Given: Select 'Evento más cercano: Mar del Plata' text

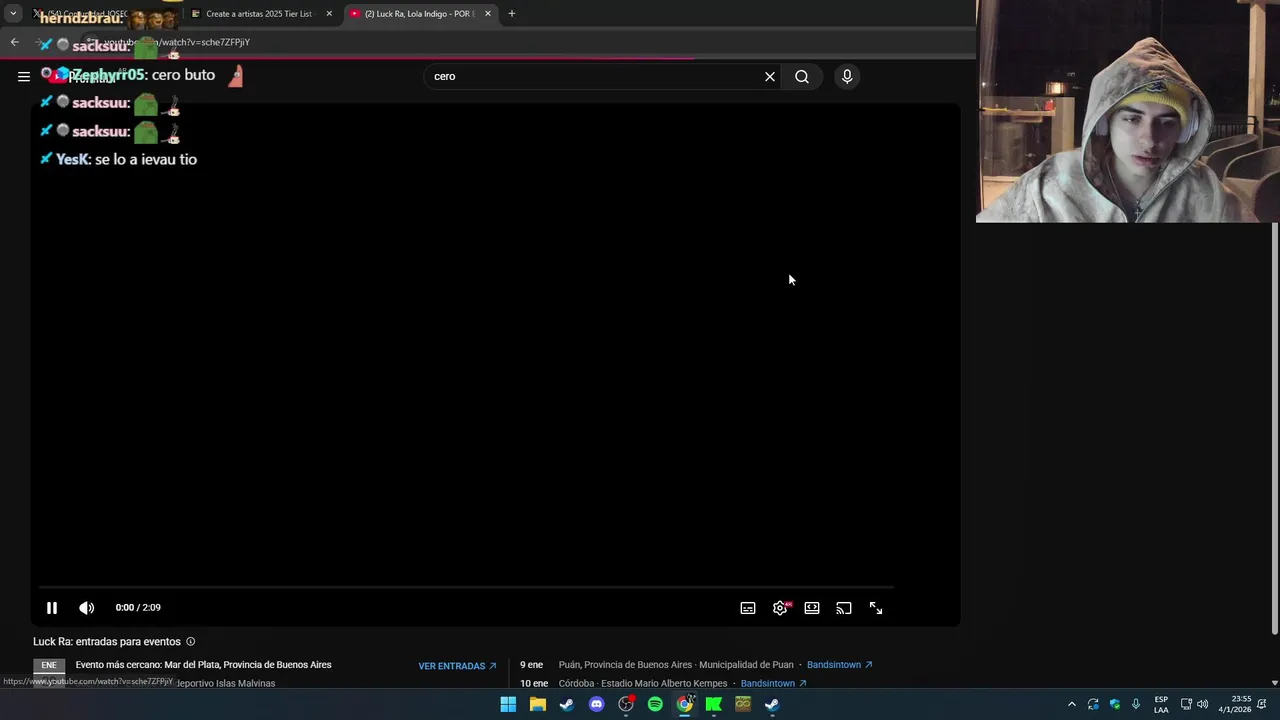Looking at the screenshot, I should [203, 665].
